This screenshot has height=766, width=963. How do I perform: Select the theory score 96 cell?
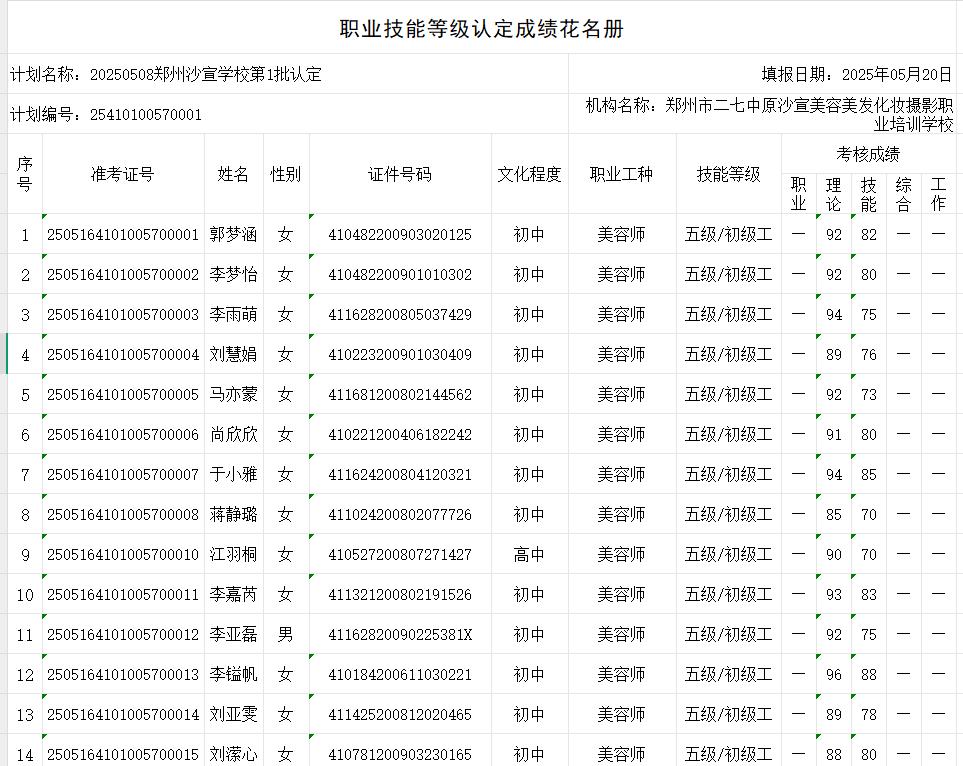pos(834,675)
